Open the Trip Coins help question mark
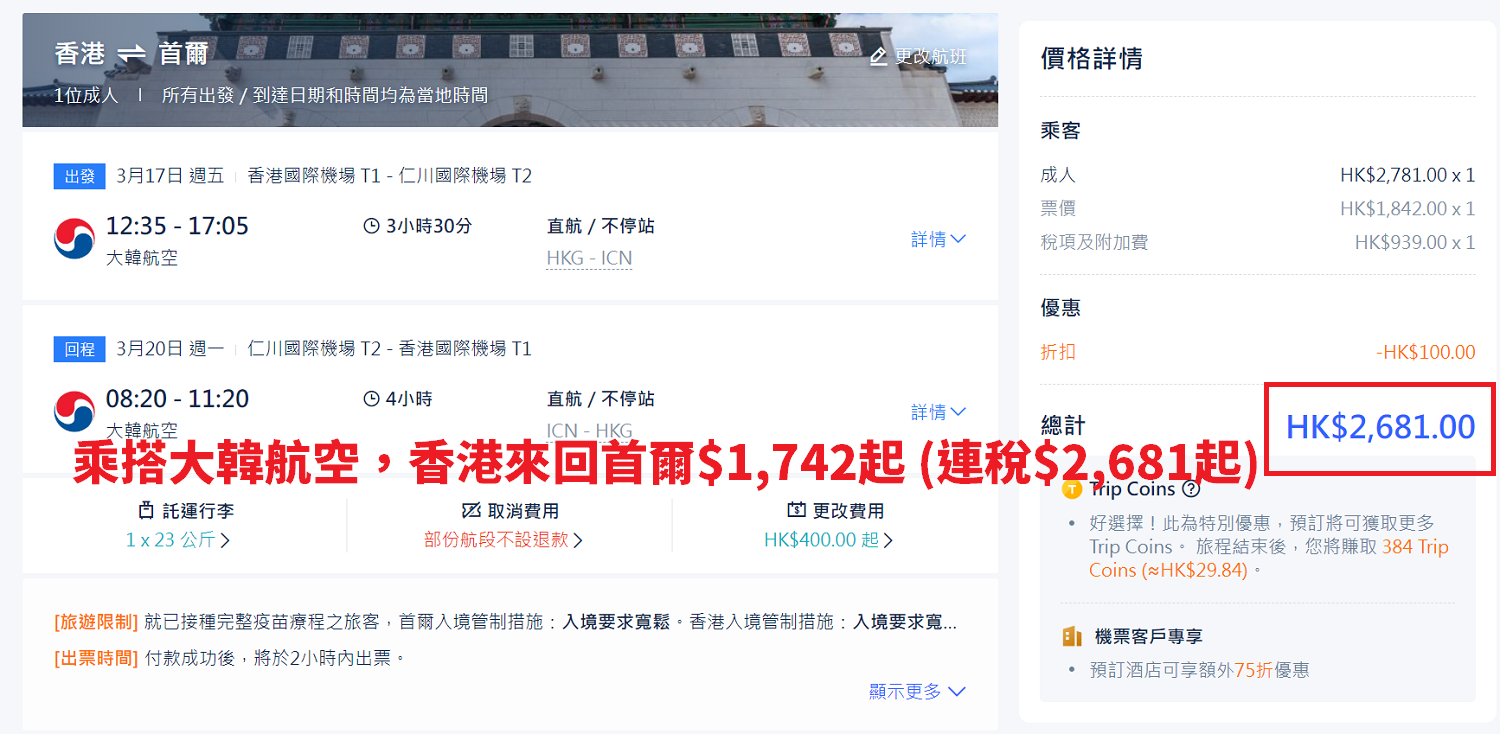This screenshot has width=1500, height=734. [1190, 489]
